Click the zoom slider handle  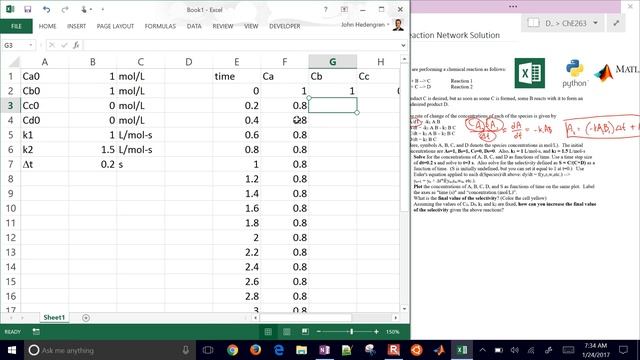(x=351, y=332)
